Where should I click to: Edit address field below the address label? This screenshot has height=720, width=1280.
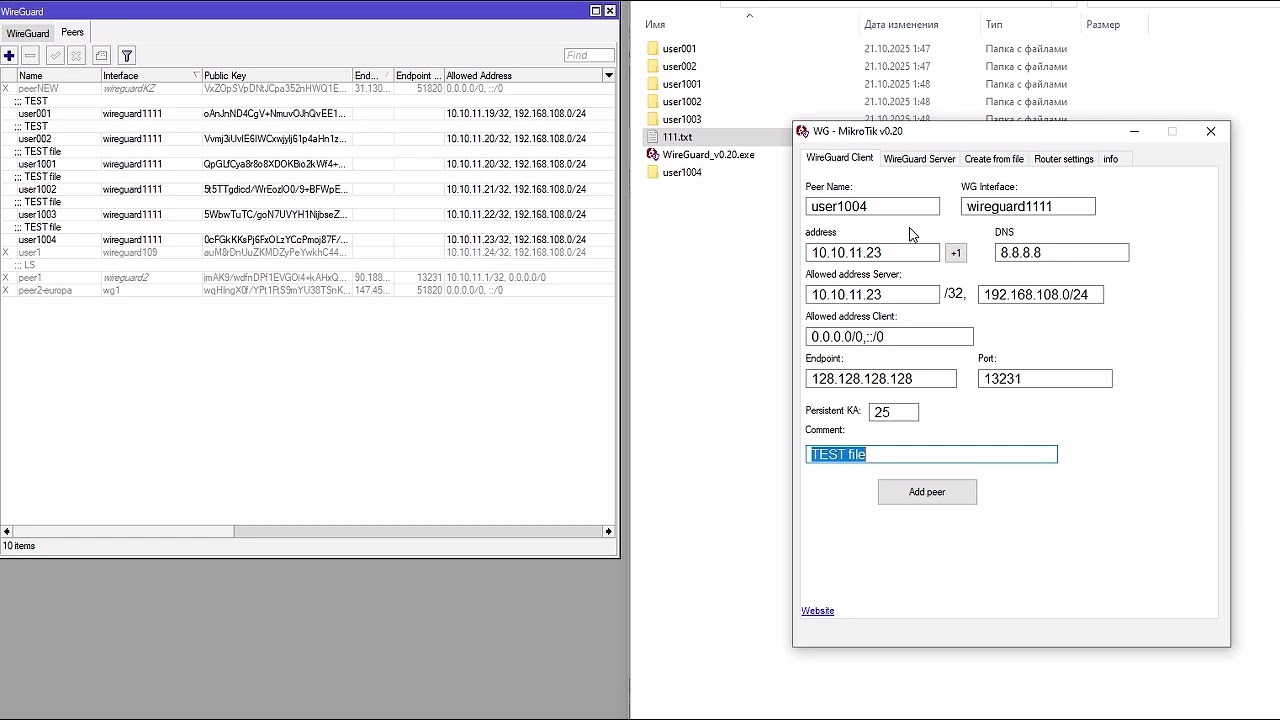click(872, 253)
